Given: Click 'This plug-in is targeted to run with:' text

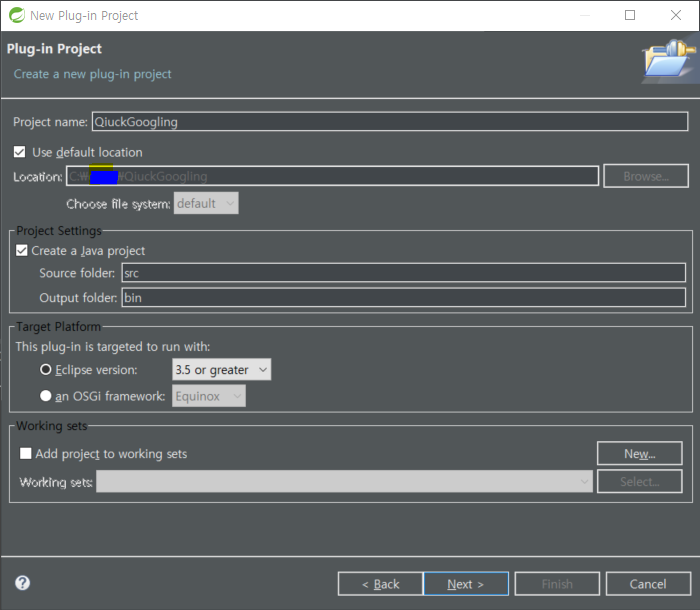Looking at the screenshot, I should coord(113,347).
